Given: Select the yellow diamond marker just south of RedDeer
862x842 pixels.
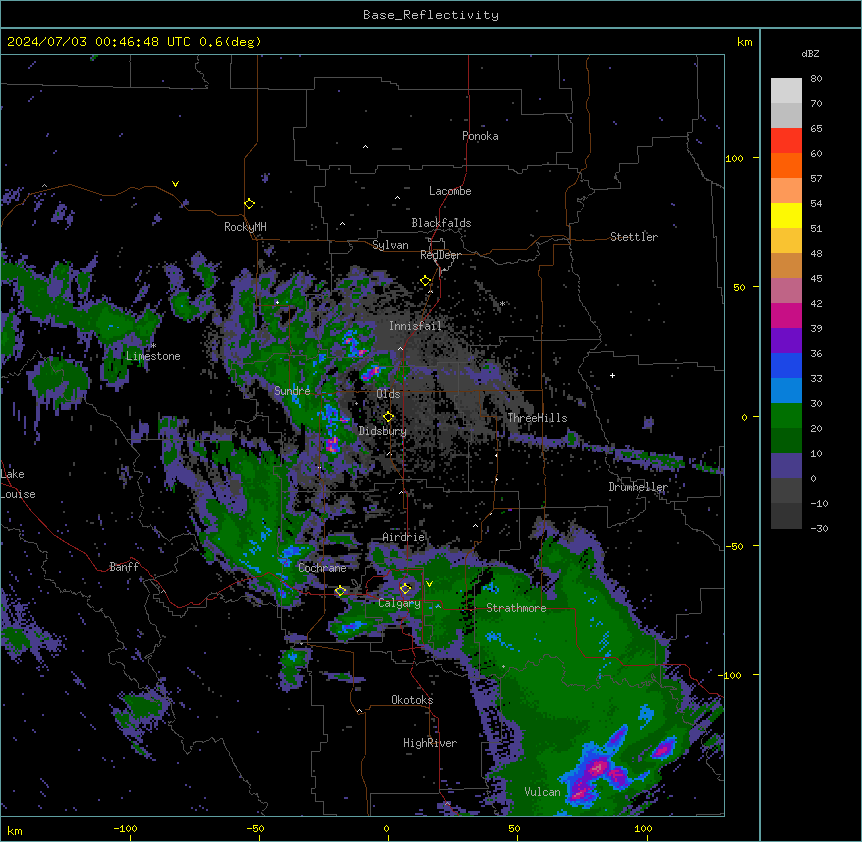Looking at the screenshot, I should [425, 281].
